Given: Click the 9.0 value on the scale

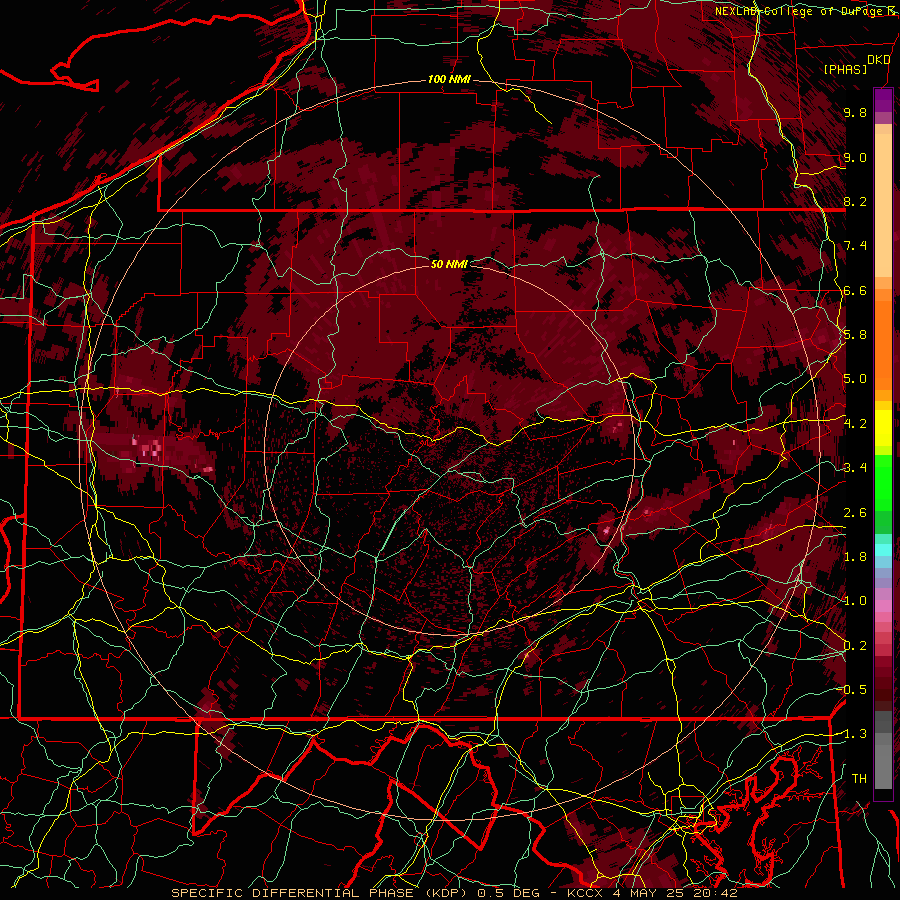Looking at the screenshot, I should 855,157.
